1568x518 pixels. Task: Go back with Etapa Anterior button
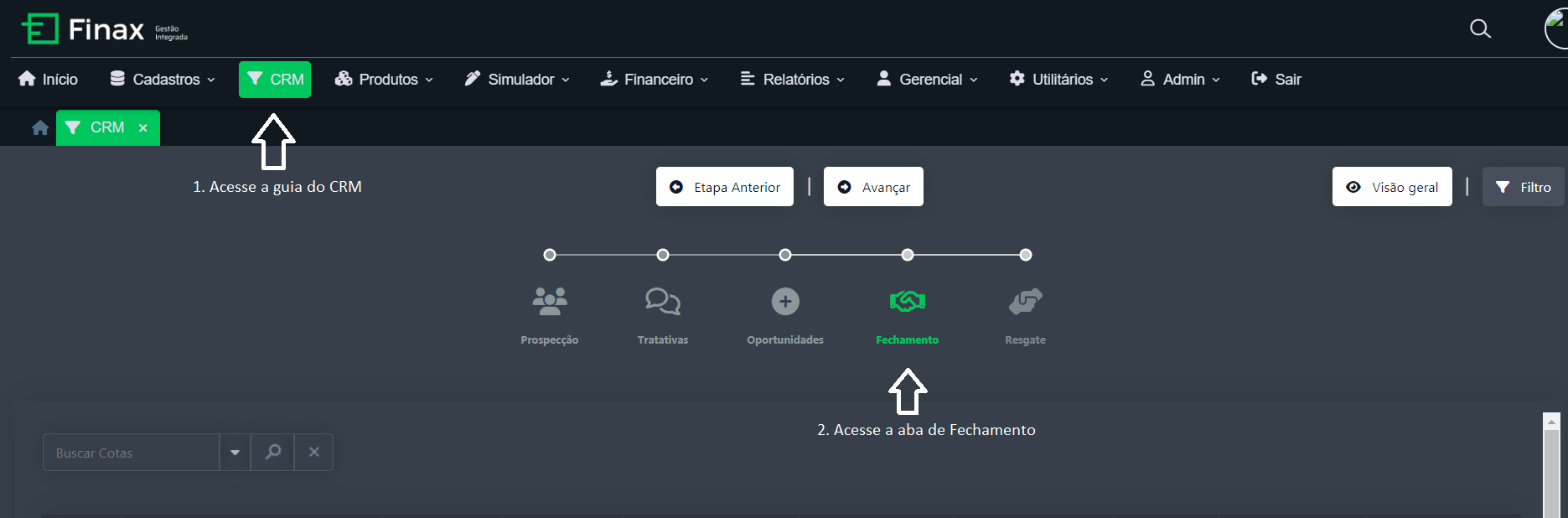(724, 187)
